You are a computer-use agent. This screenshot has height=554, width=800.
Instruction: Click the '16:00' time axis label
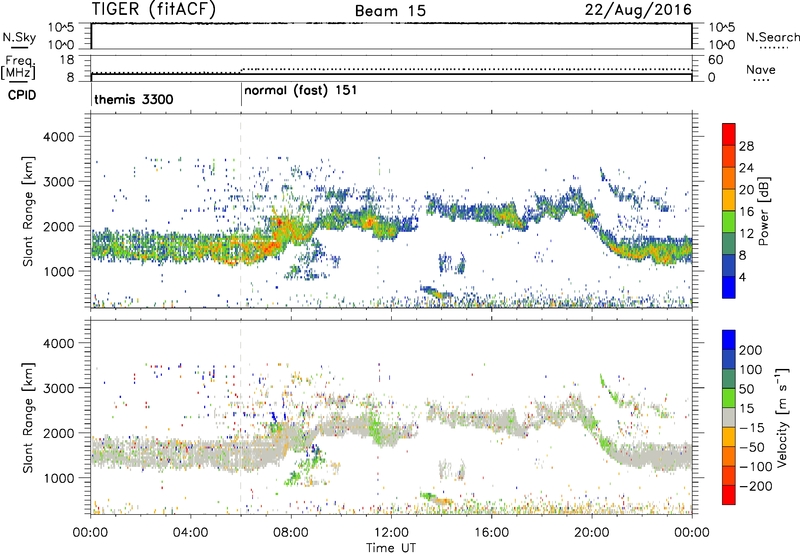(x=491, y=533)
